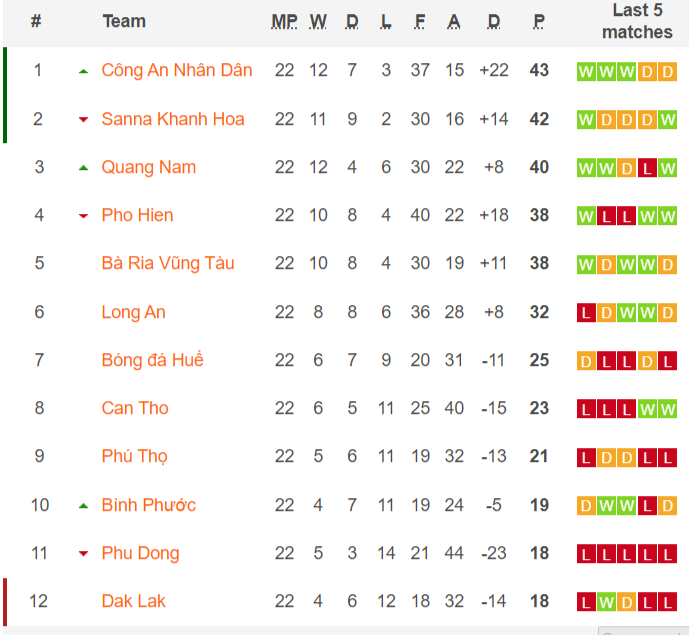Viewport: 689px width, 635px height.
Task: Click the first red L badge in Long An's form
Action: click(x=586, y=313)
